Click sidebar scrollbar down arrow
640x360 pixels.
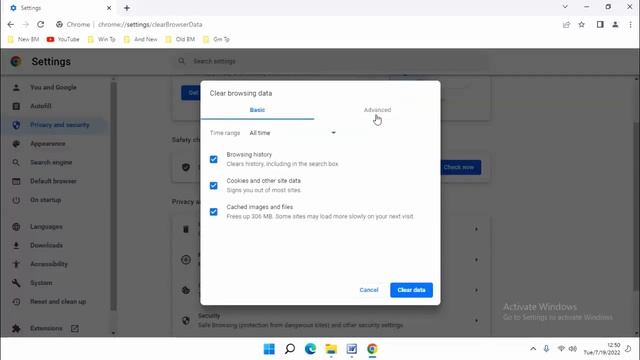click(x=113, y=333)
